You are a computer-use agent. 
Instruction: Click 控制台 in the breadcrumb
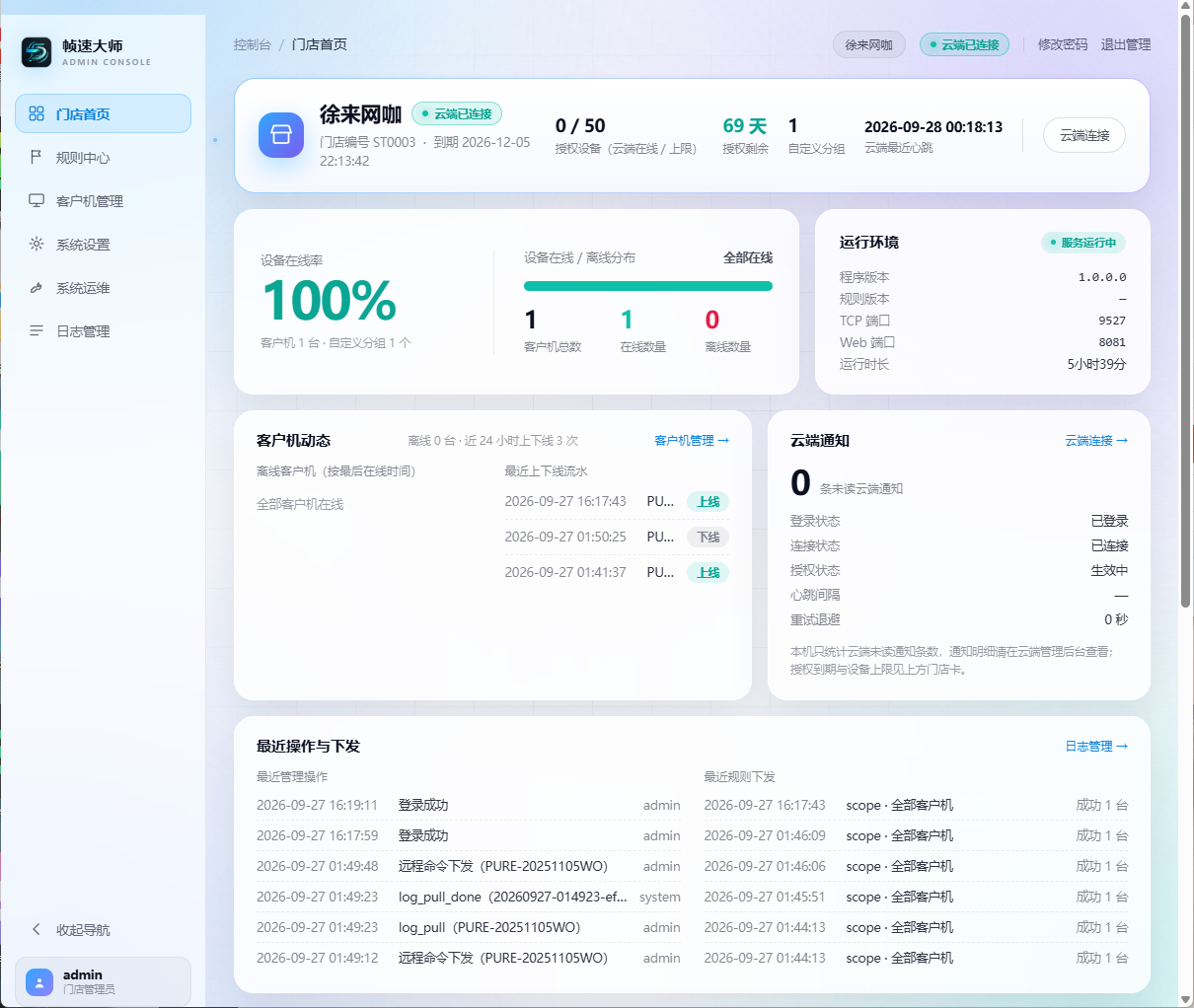coord(252,44)
